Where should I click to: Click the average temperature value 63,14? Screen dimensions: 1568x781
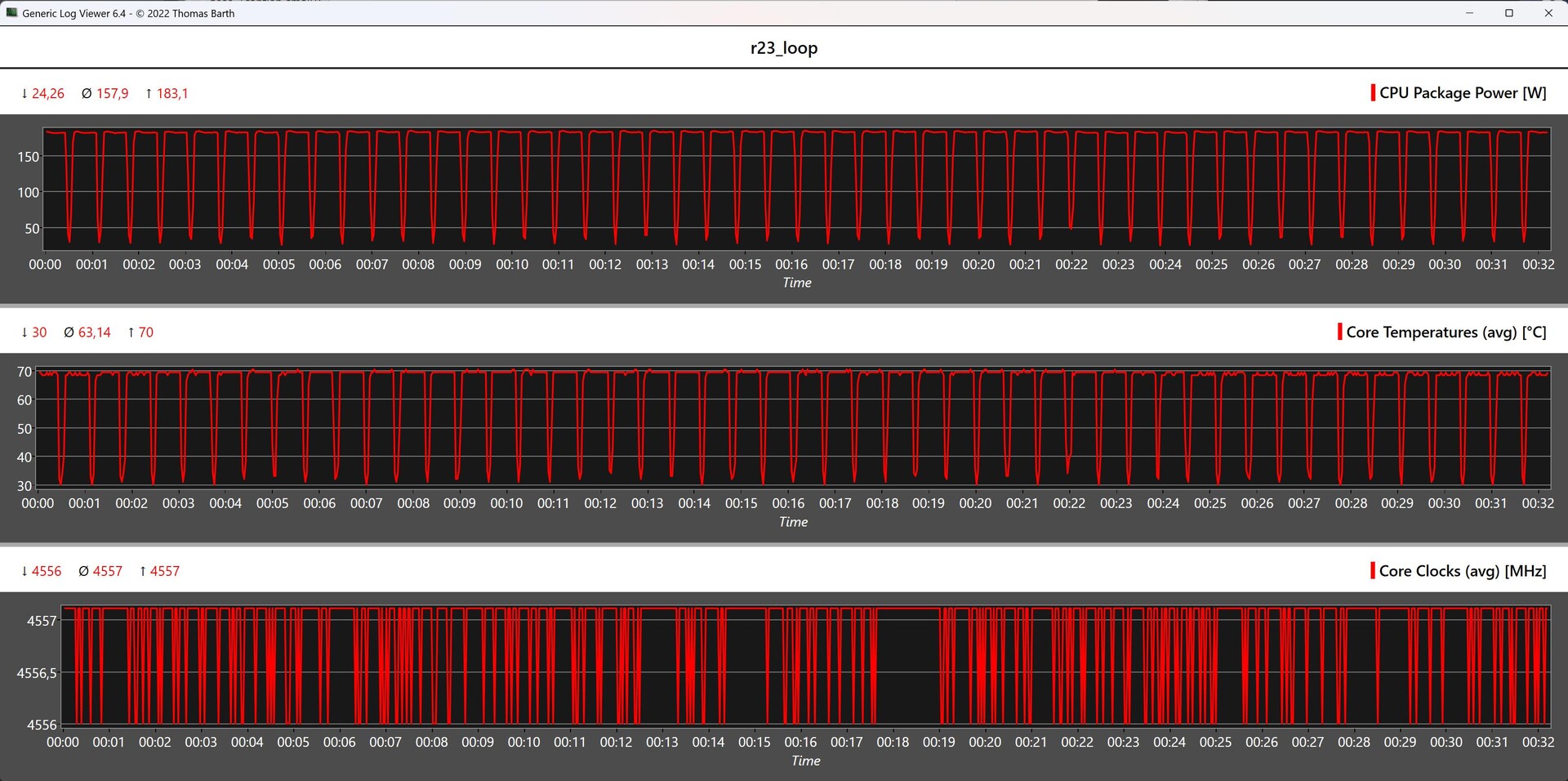tap(94, 332)
